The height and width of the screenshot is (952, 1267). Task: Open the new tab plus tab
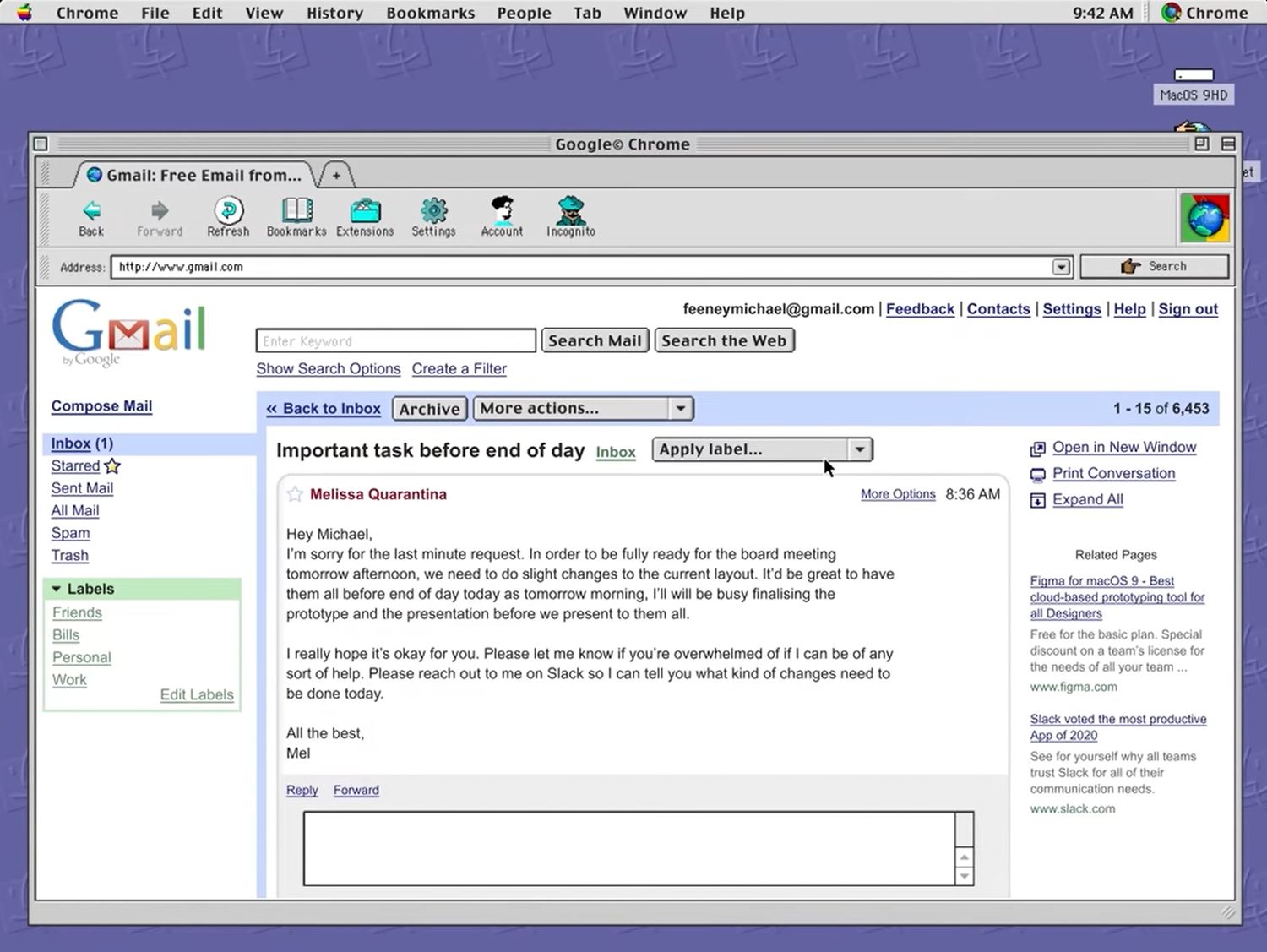(336, 176)
